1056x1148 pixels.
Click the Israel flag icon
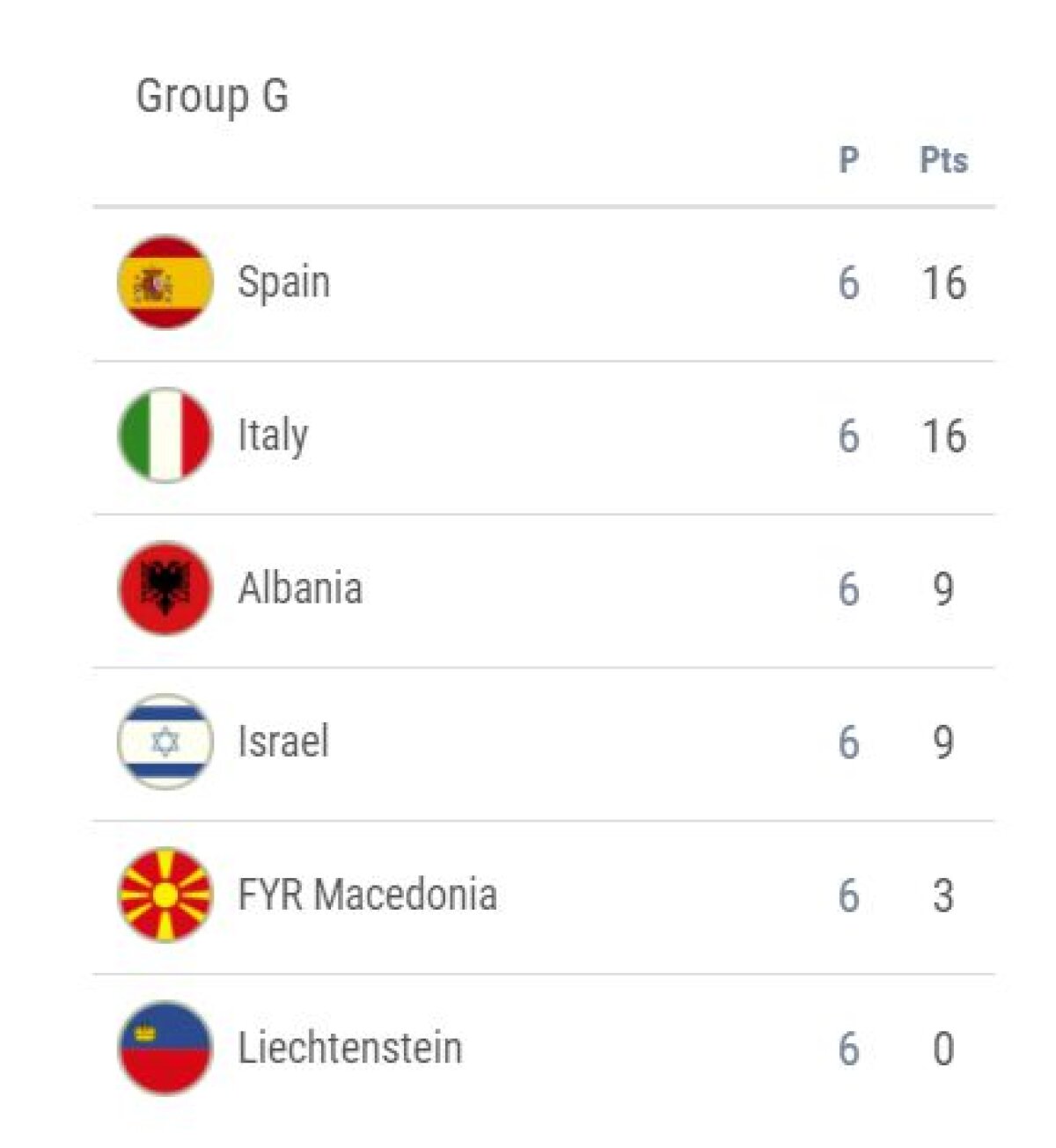click(165, 742)
